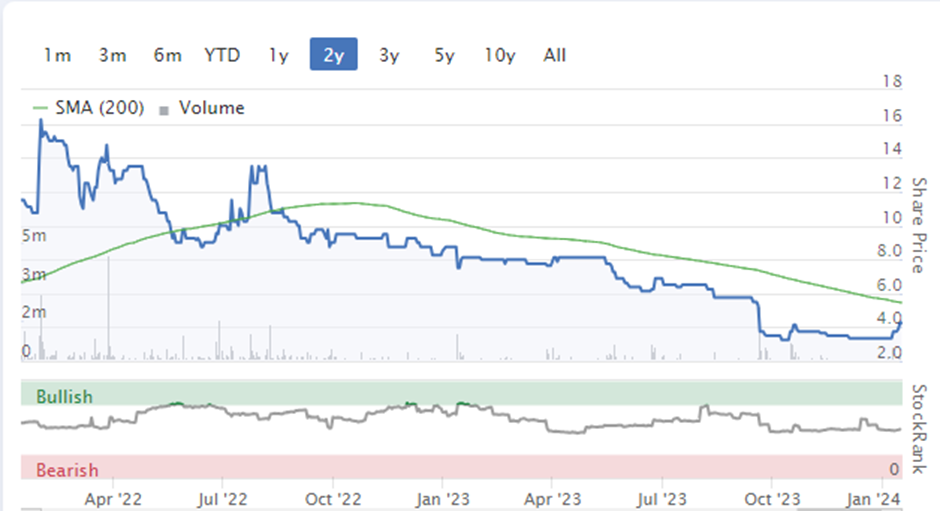The width and height of the screenshot is (940, 511).
Task: Click the 2m volume axis label
Action: click(x=34, y=312)
